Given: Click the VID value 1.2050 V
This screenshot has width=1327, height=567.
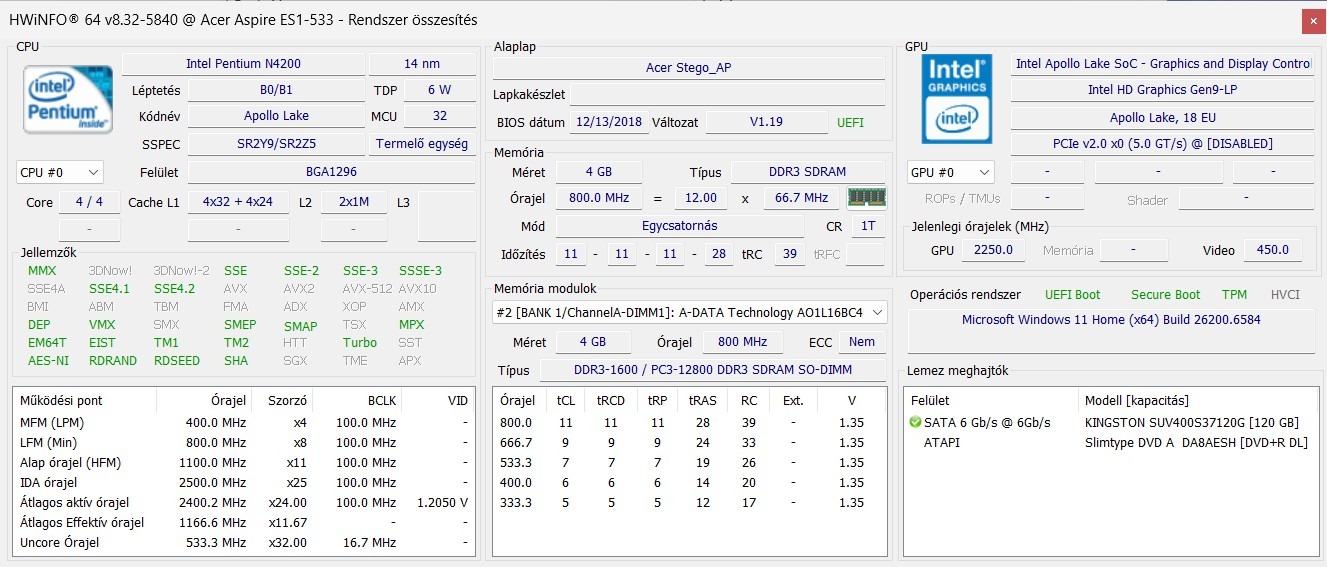Looking at the screenshot, I should (443, 502).
